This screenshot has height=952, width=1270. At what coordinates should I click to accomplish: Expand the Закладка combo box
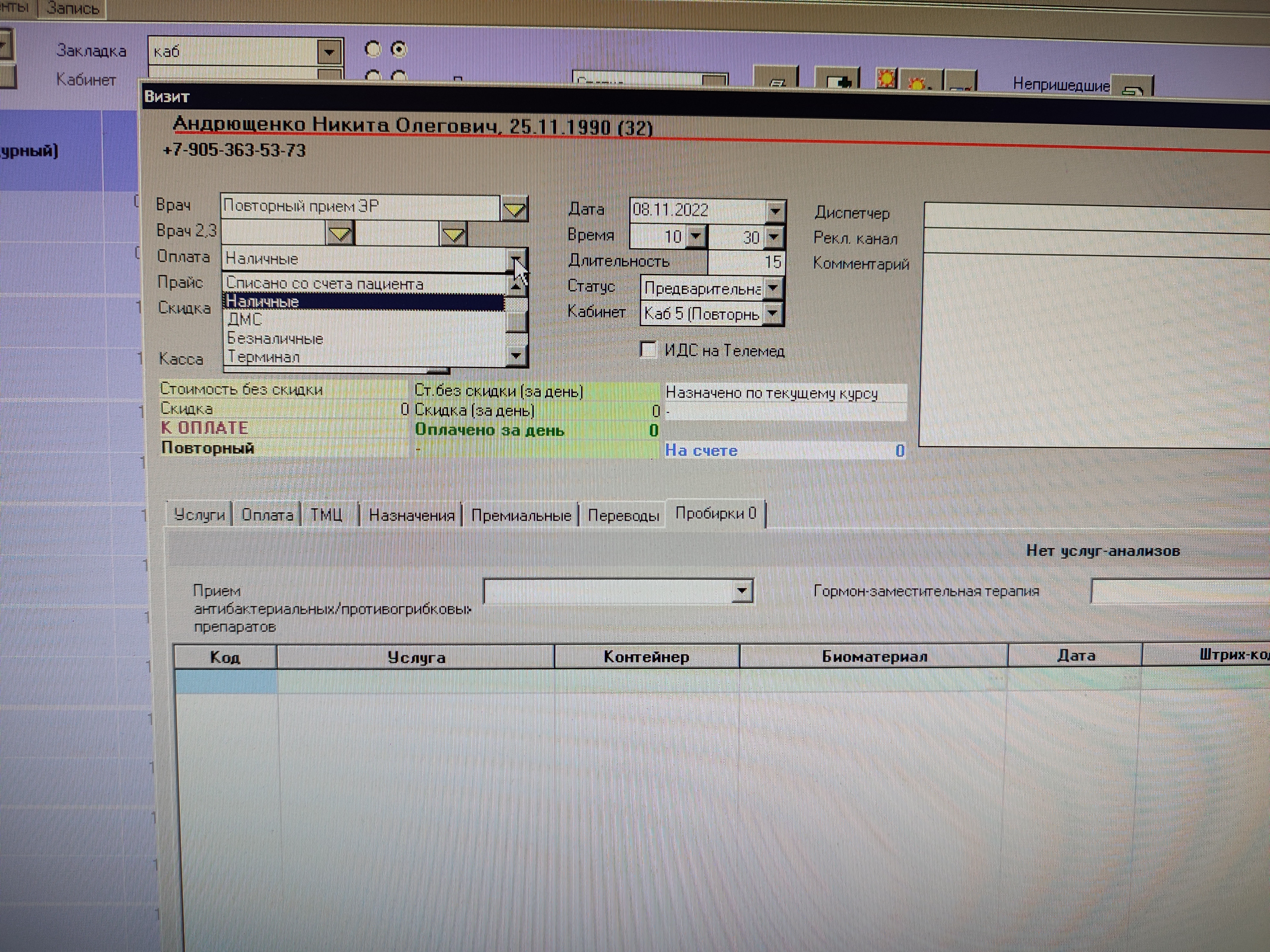[329, 52]
